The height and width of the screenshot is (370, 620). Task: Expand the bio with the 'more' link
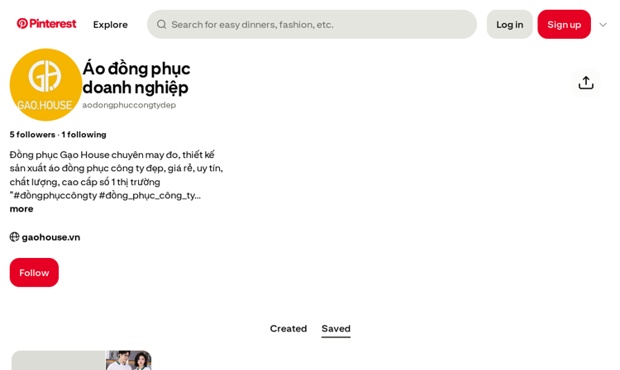click(21, 209)
